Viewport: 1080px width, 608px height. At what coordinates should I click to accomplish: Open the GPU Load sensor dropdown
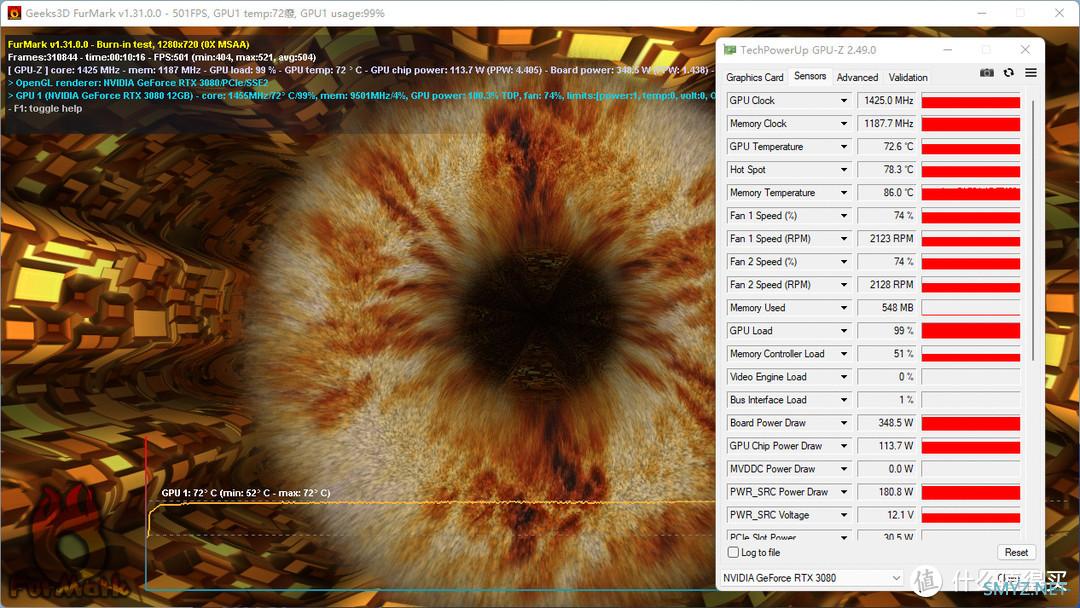coord(844,331)
